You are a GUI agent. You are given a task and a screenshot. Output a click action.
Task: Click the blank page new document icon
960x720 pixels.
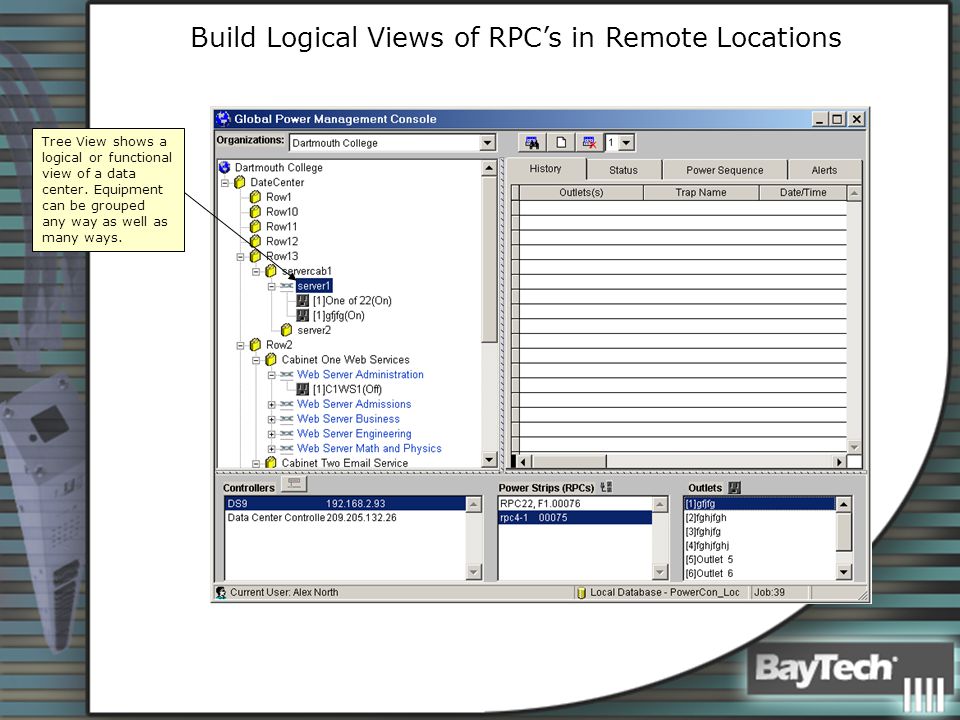coord(561,143)
